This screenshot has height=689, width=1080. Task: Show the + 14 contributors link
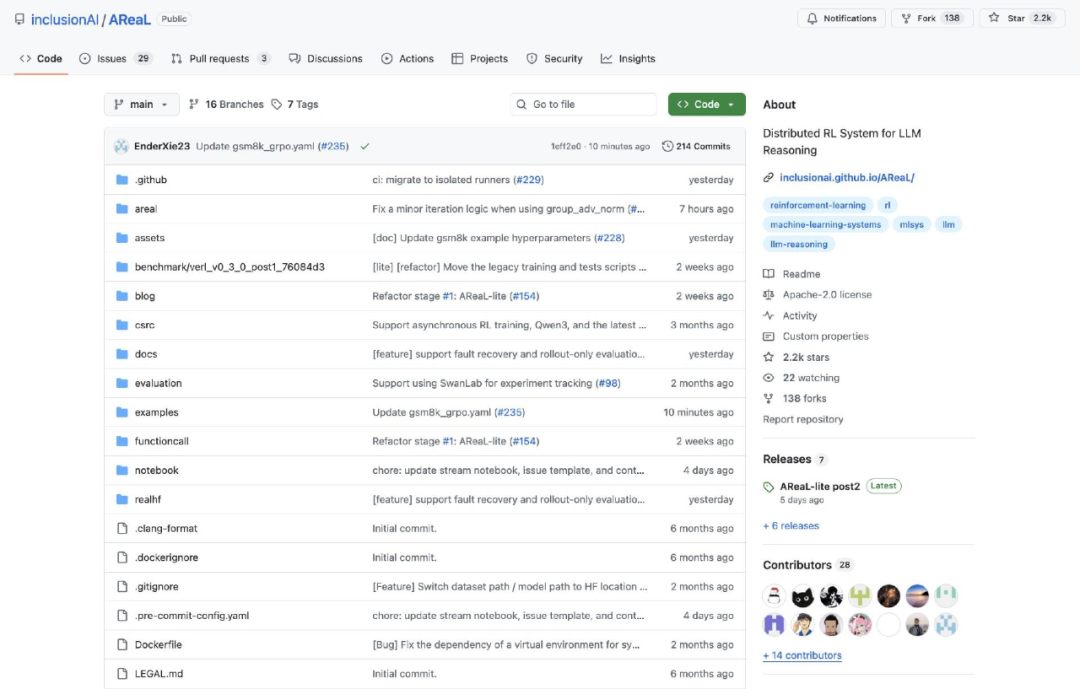click(802, 655)
